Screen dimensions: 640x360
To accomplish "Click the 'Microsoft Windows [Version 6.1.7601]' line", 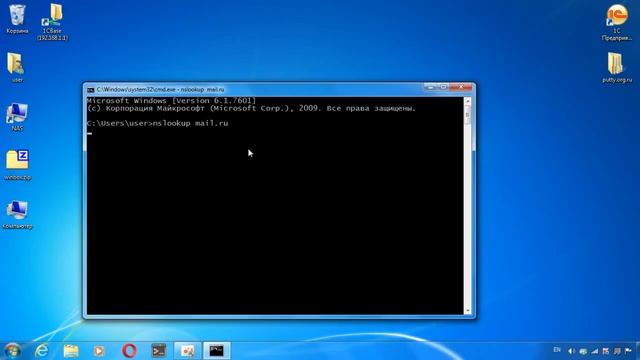I will 171,100.
